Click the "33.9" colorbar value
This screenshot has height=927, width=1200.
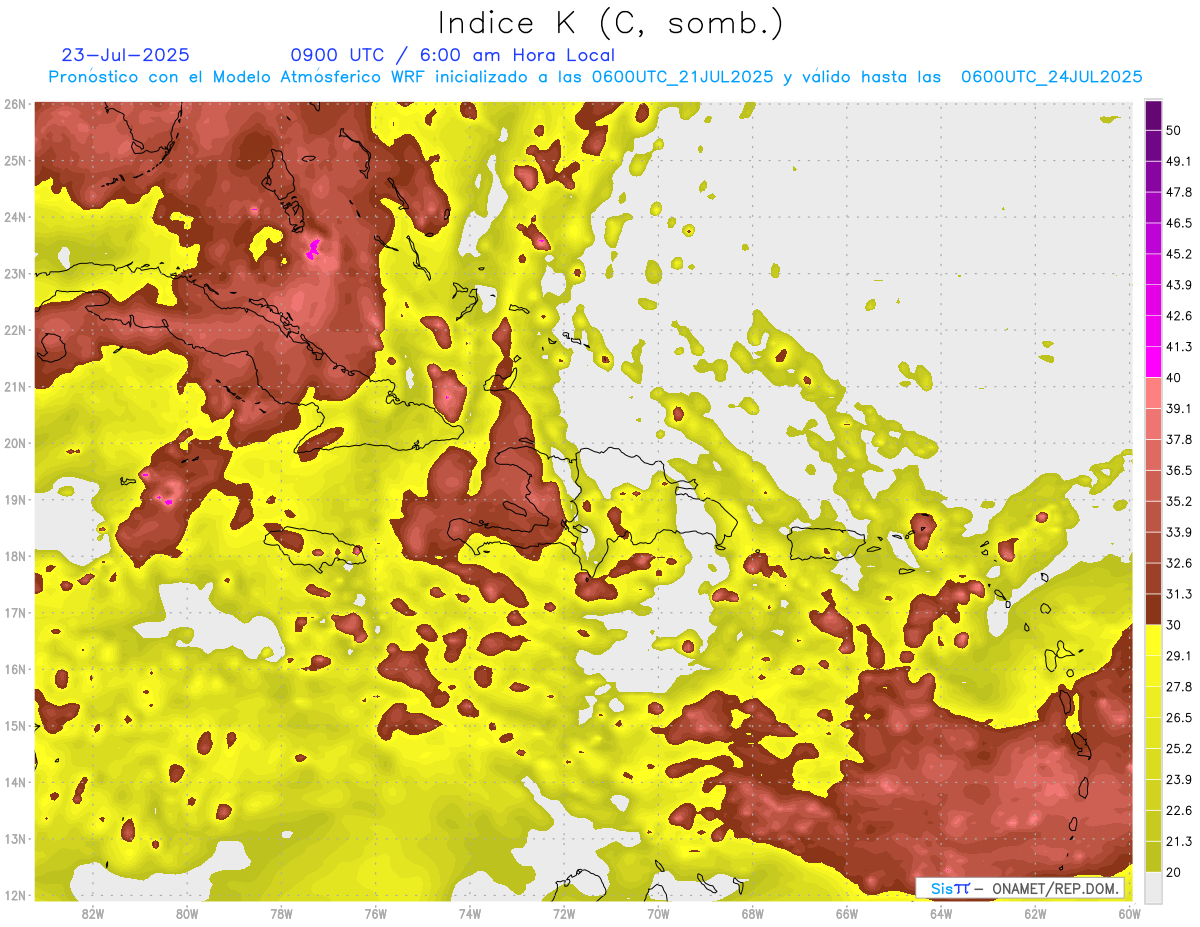click(1180, 532)
